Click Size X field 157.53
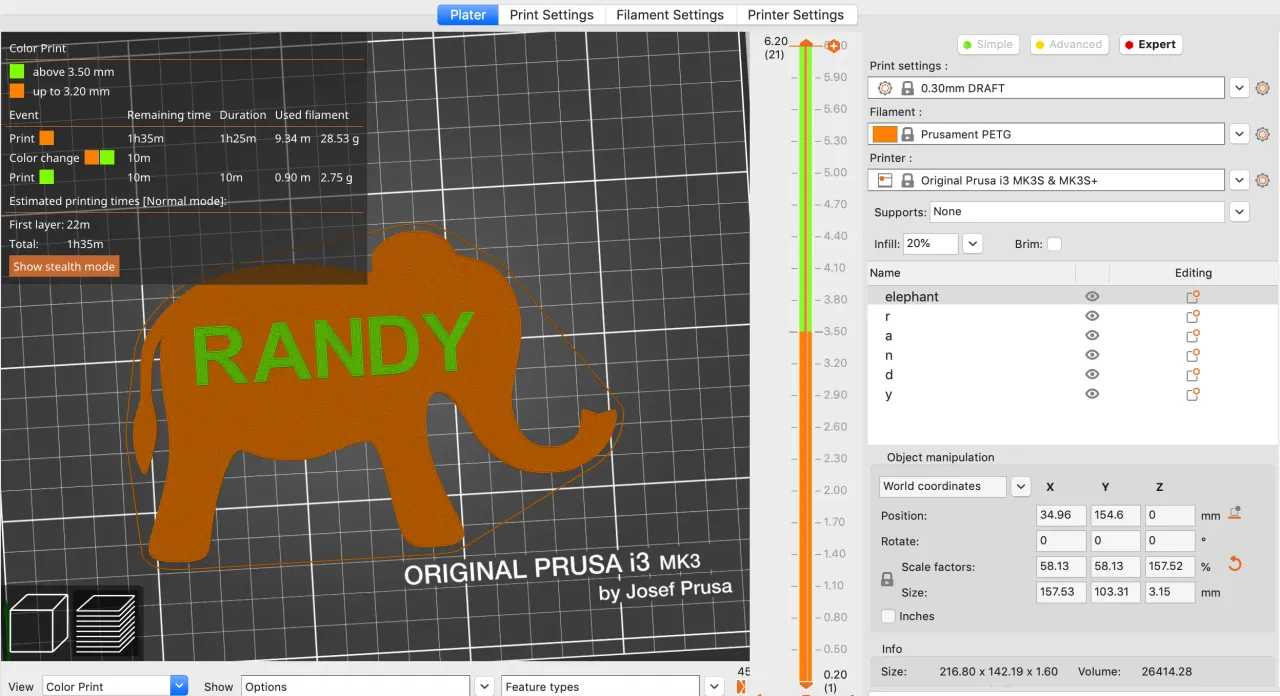 [x=1061, y=592]
